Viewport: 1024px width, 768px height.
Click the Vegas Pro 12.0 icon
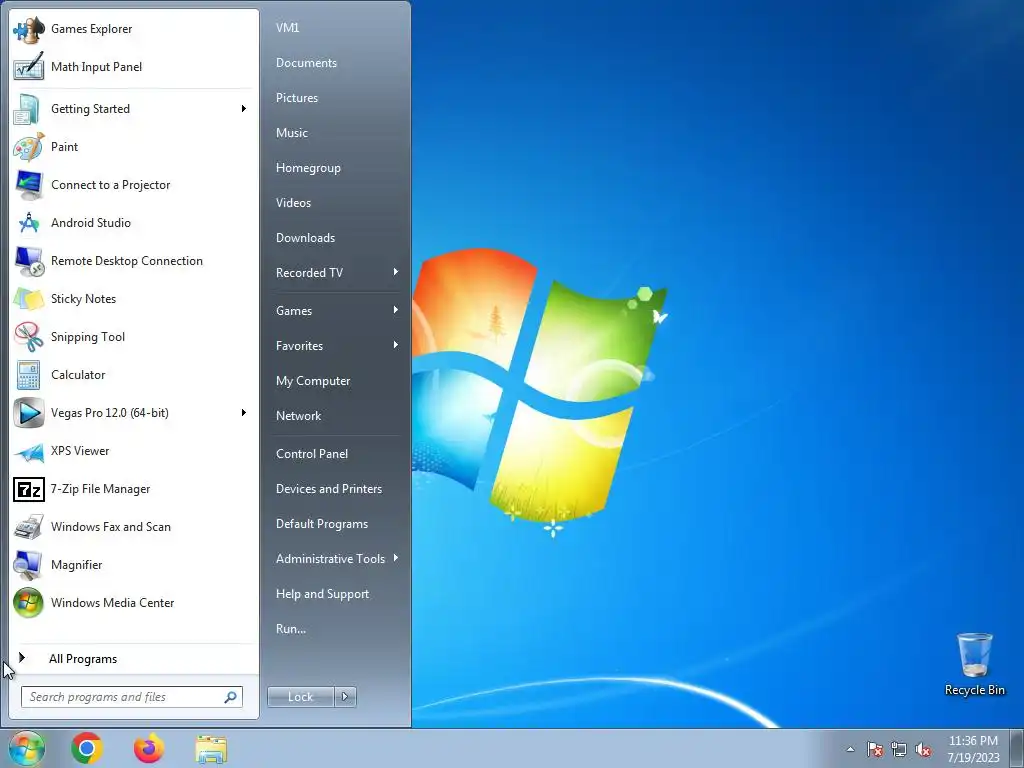tap(29, 413)
